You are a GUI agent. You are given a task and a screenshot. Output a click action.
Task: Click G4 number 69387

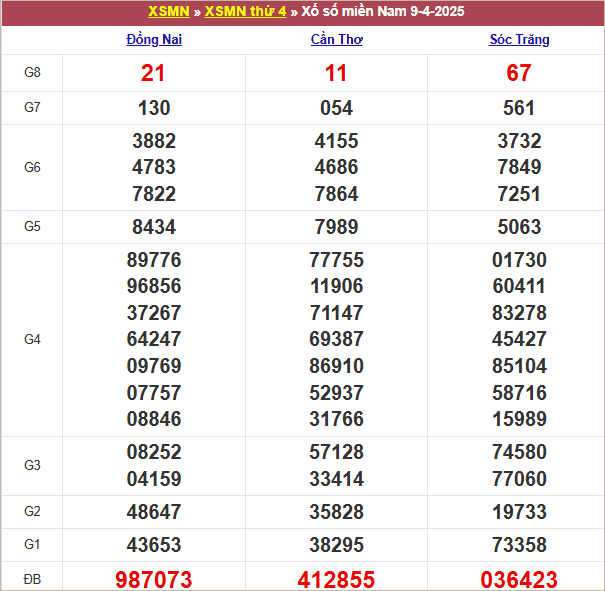point(336,339)
